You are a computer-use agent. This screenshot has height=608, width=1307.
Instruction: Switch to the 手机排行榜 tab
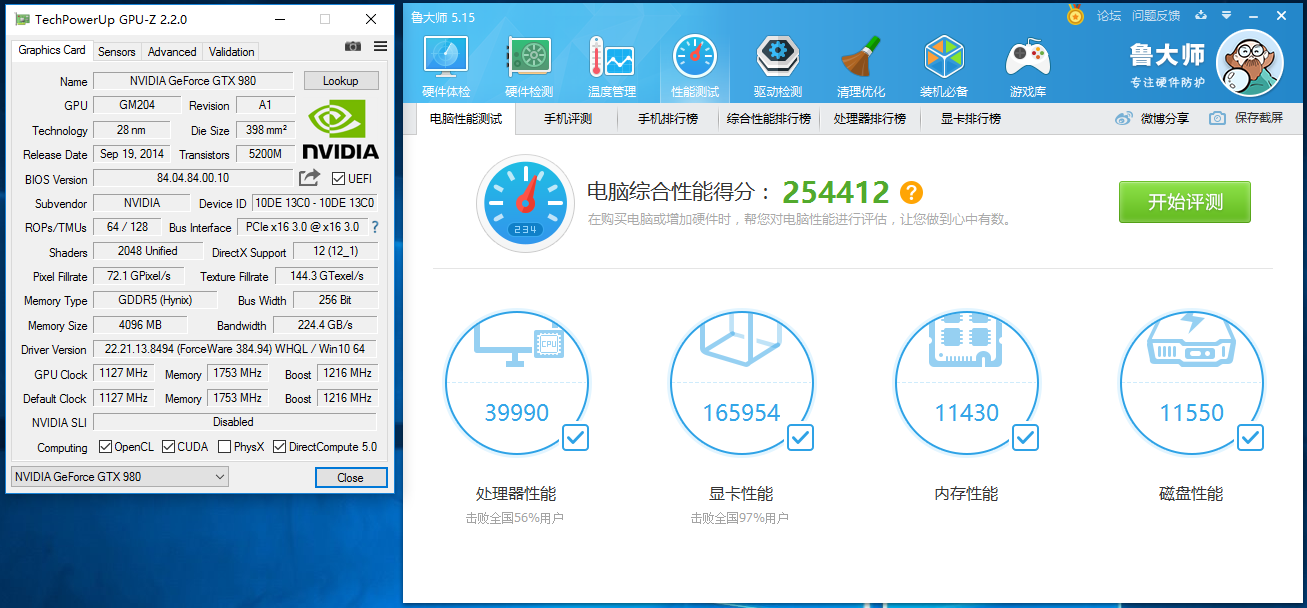[x=666, y=119]
